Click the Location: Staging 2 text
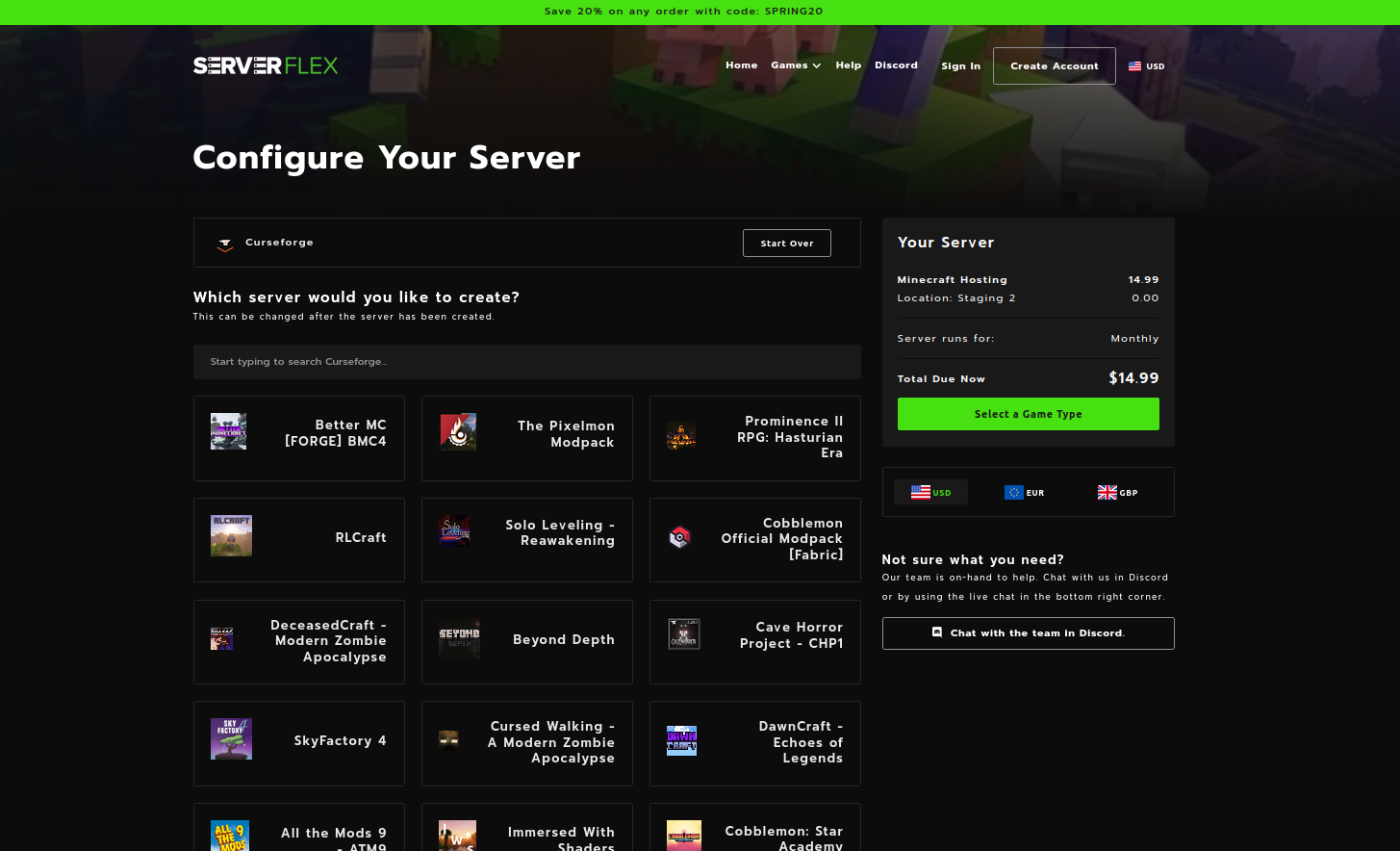The height and width of the screenshot is (851, 1400). [x=956, y=298]
